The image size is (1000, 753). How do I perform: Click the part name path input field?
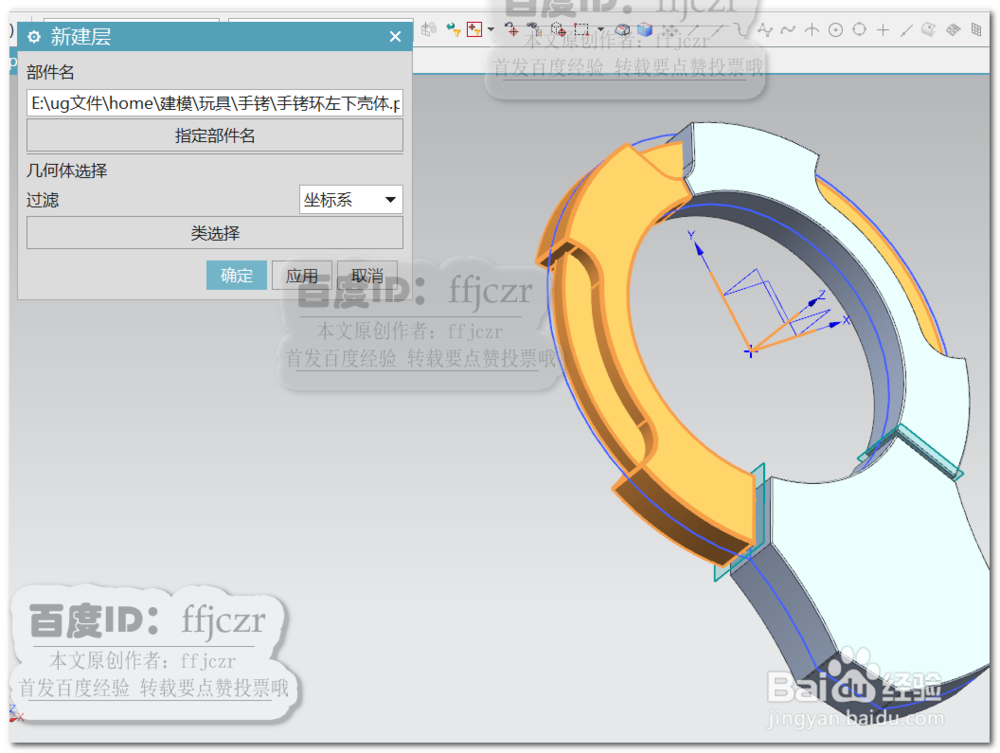(x=215, y=103)
